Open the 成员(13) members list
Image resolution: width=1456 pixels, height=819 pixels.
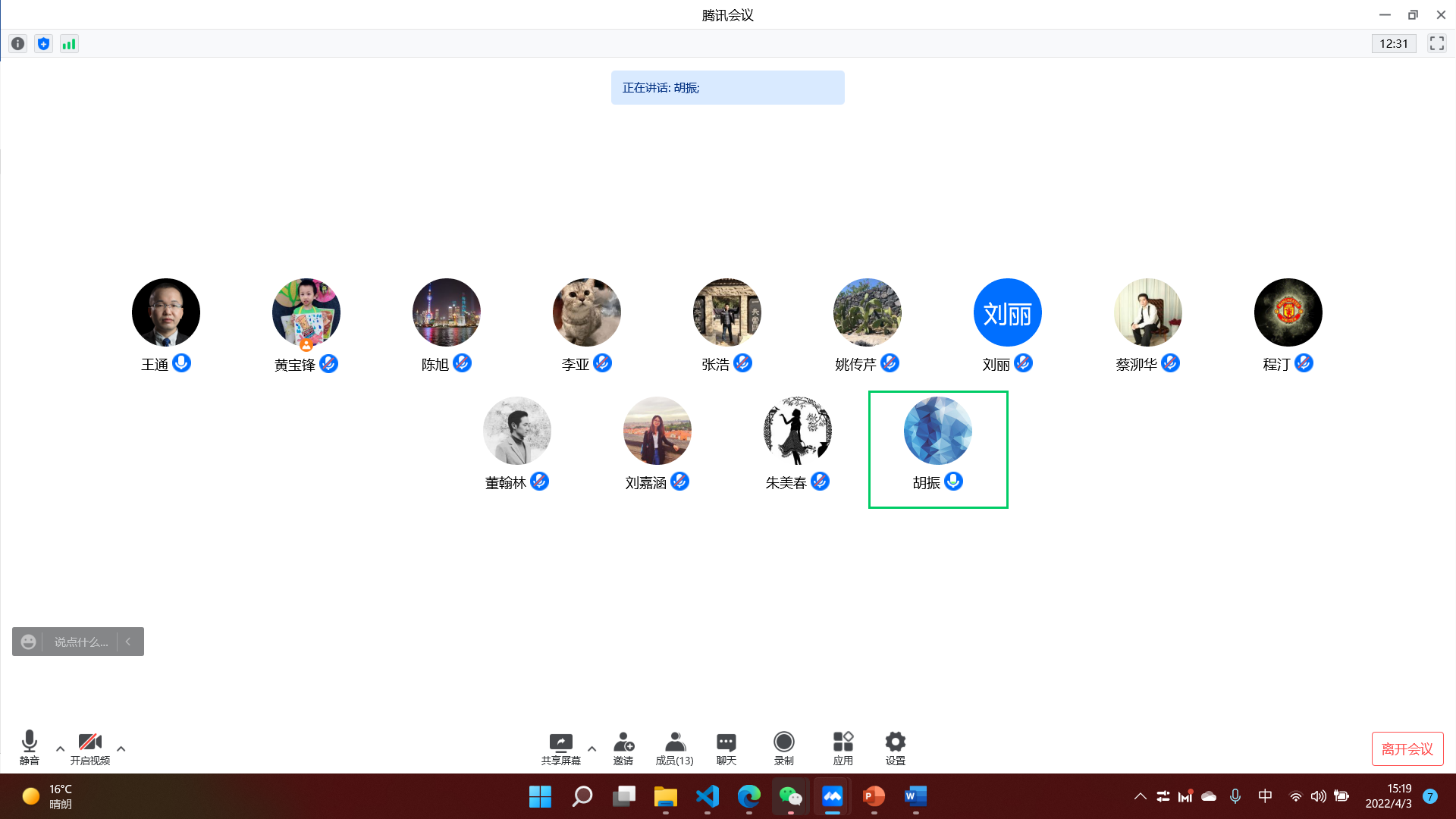pyautogui.click(x=675, y=748)
